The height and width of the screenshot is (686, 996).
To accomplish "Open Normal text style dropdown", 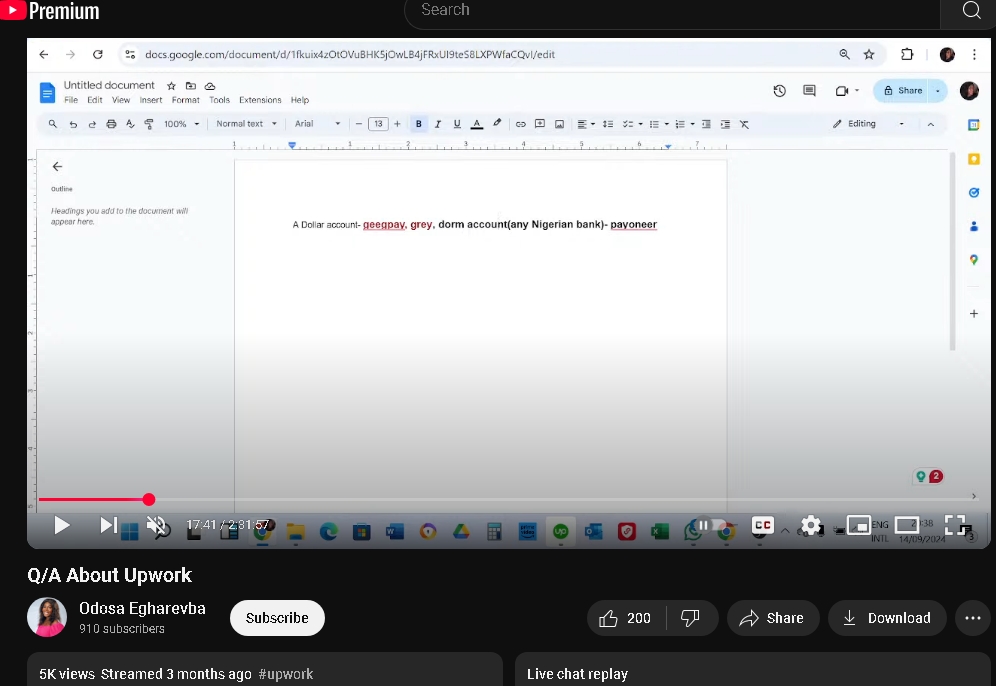I will (x=246, y=124).
